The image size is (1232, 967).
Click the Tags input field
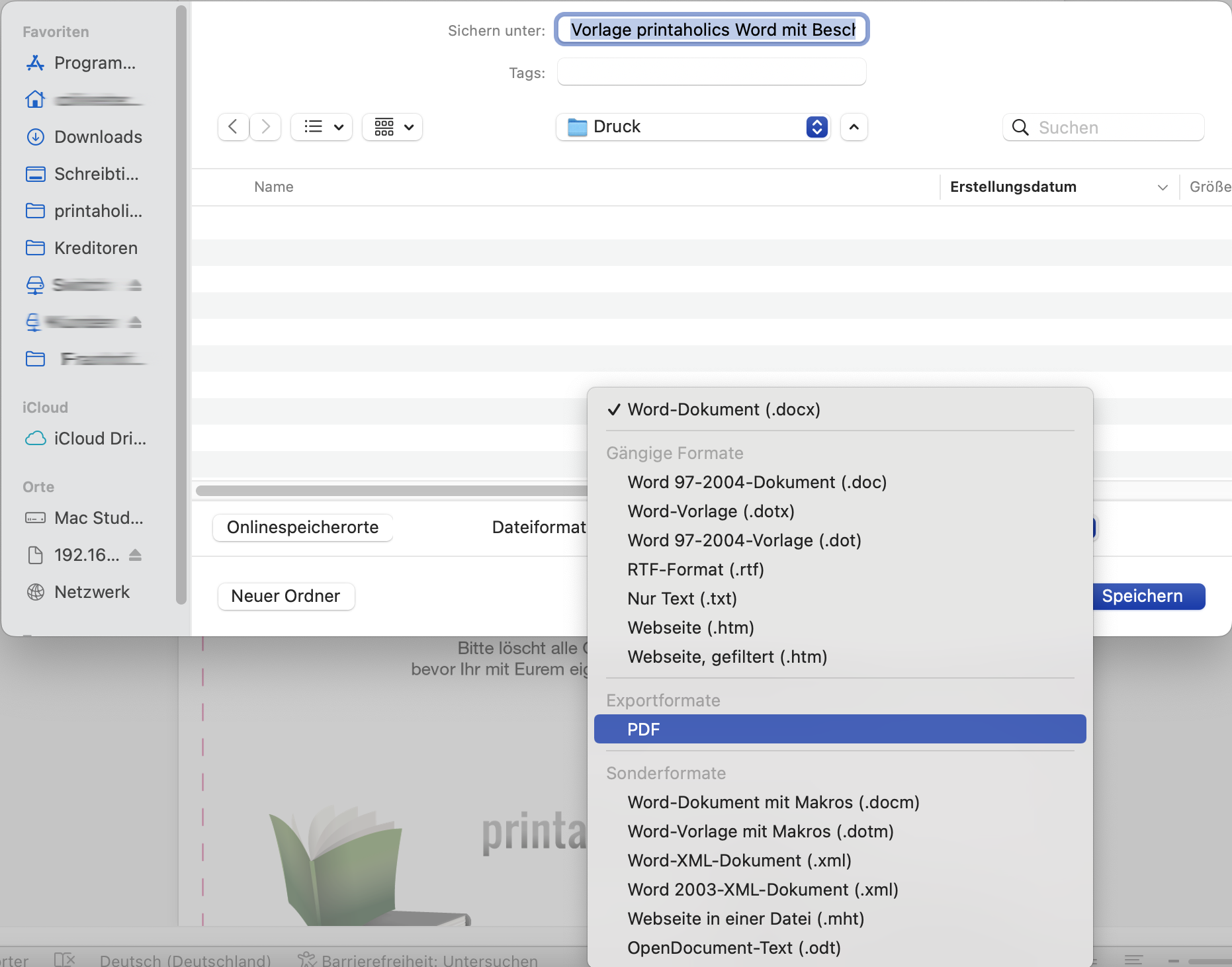(712, 71)
